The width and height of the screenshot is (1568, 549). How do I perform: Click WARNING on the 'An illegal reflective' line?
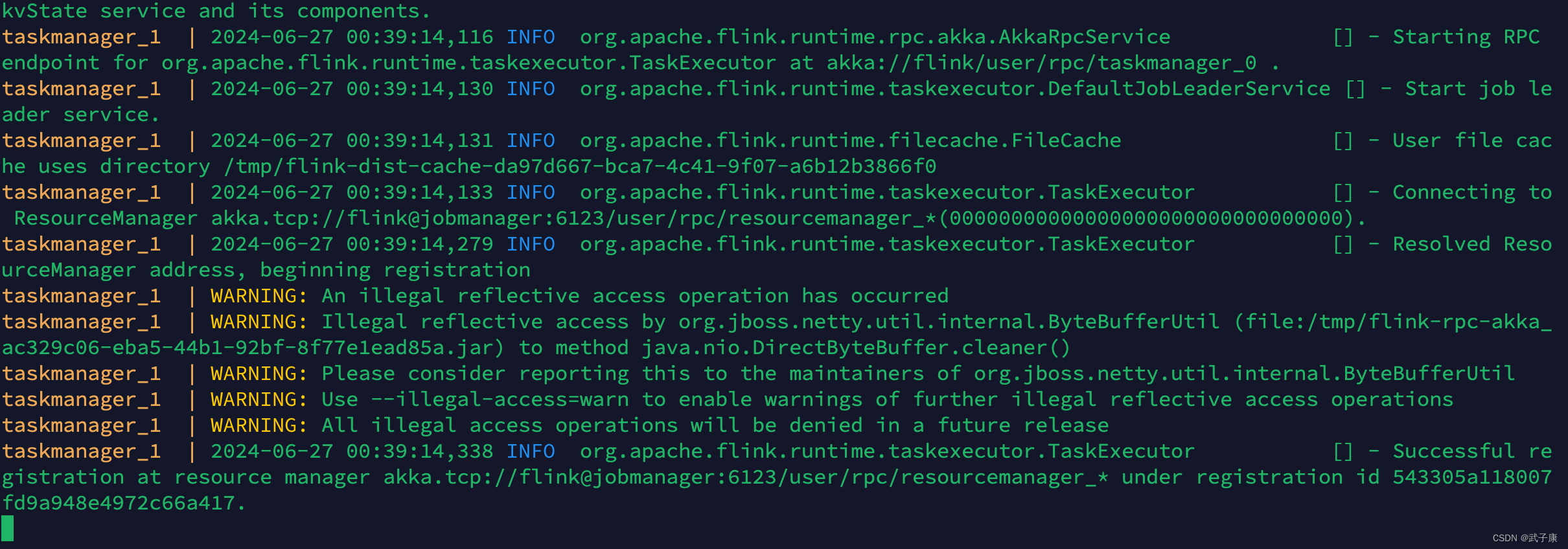(x=259, y=296)
